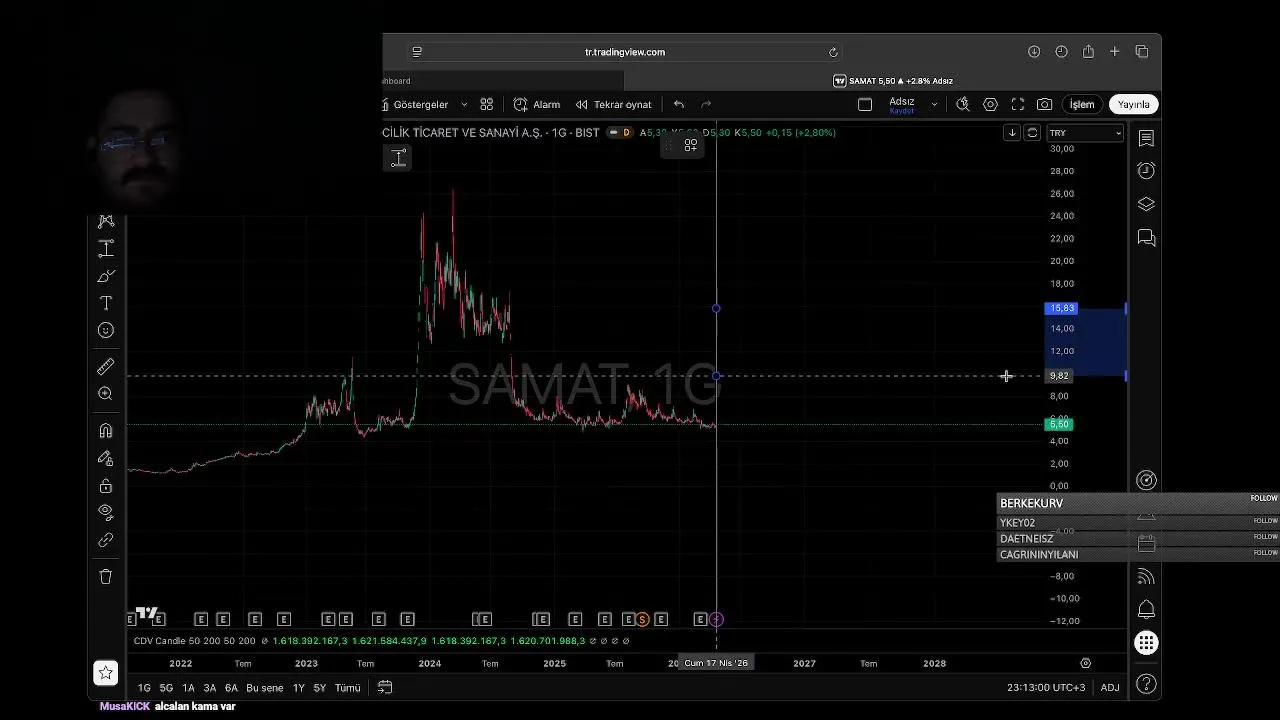Open the alerts clock icon in right sidebar
Viewport: 1280px width, 720px height.
pyautogui.click(x=1146, y=171)
